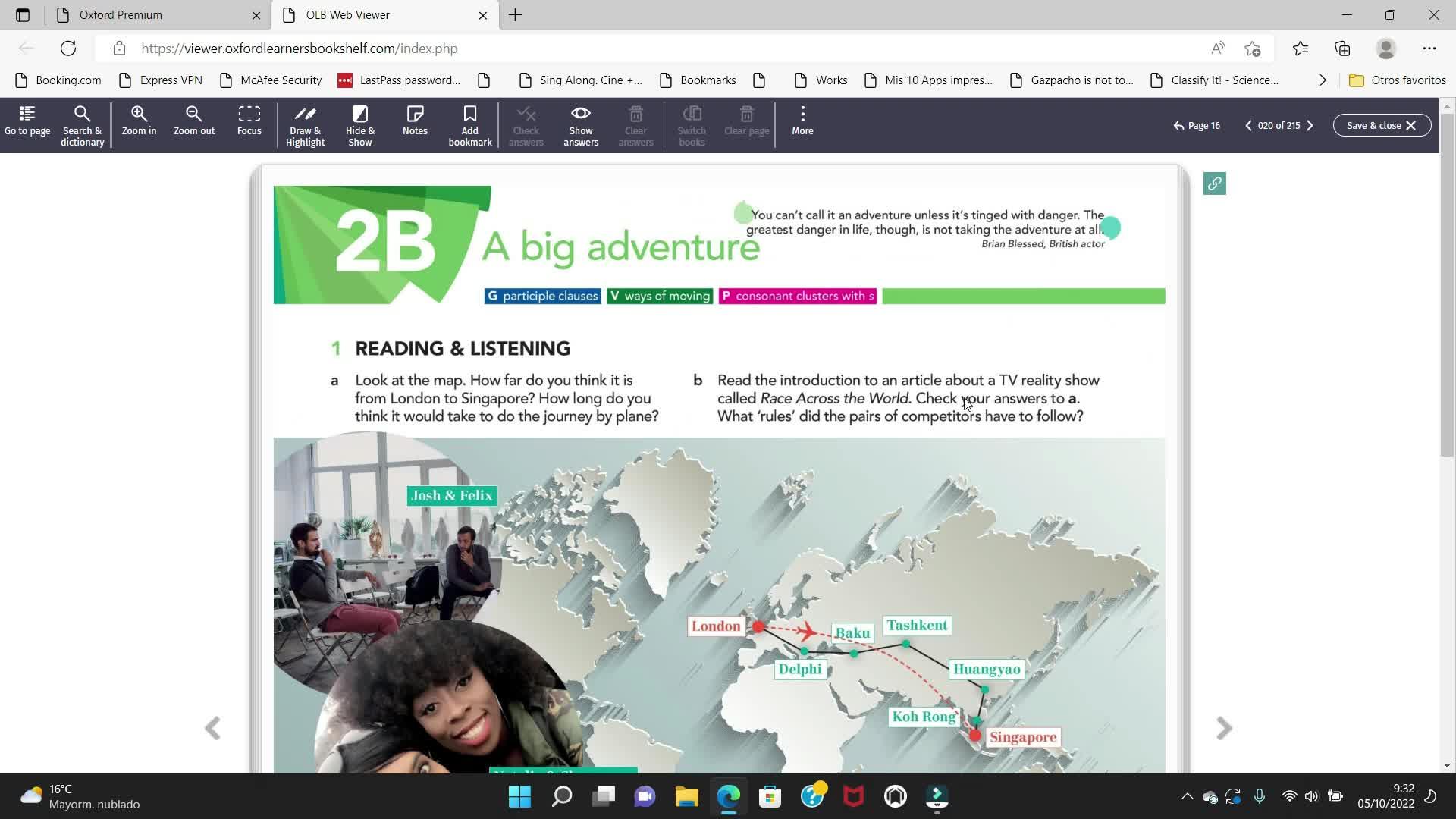
Task: Open a new browser tab
Action: tap(515, 15)
